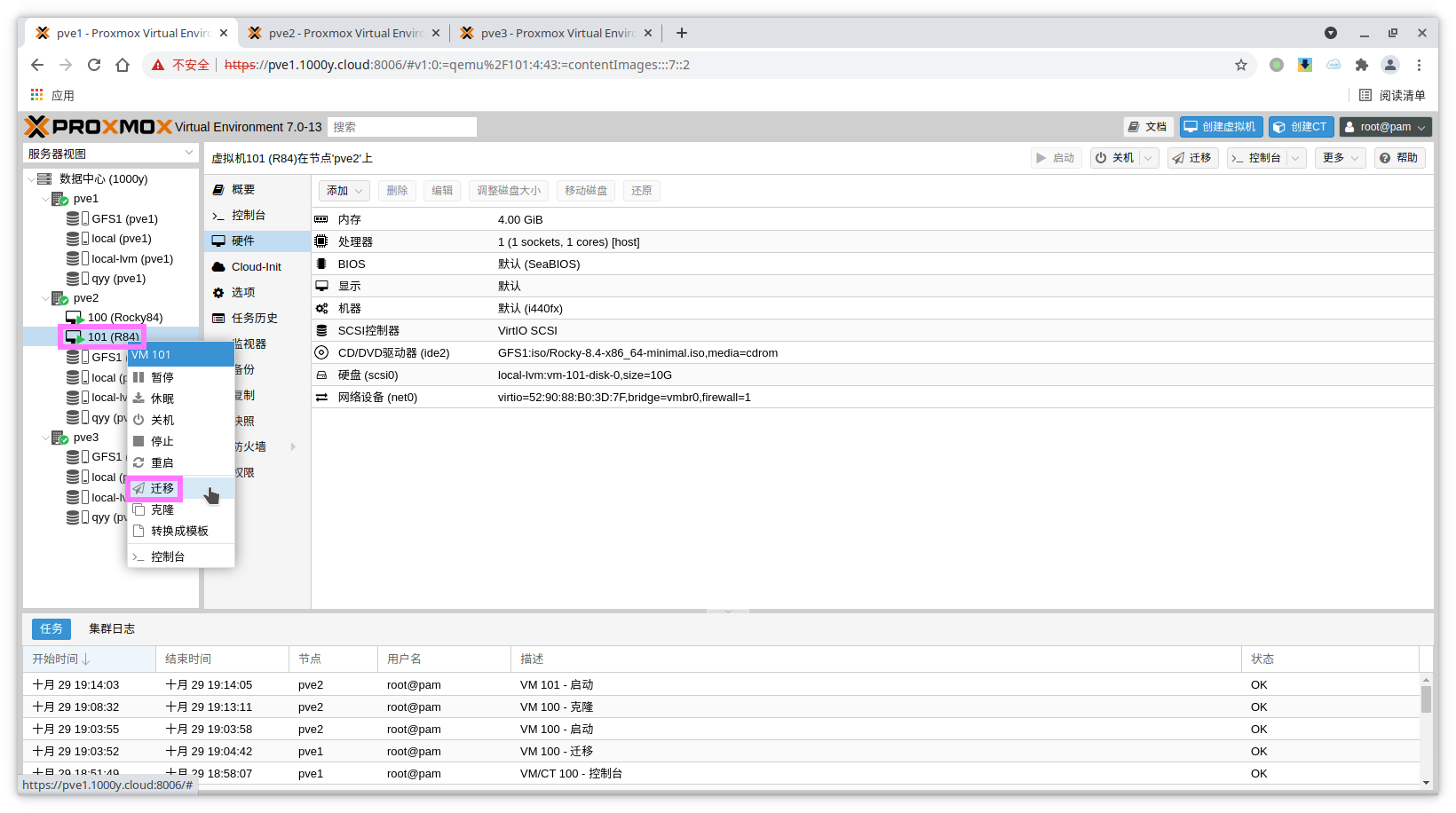Collapse the pve1 node in the tree

click(x=45, y=199)
